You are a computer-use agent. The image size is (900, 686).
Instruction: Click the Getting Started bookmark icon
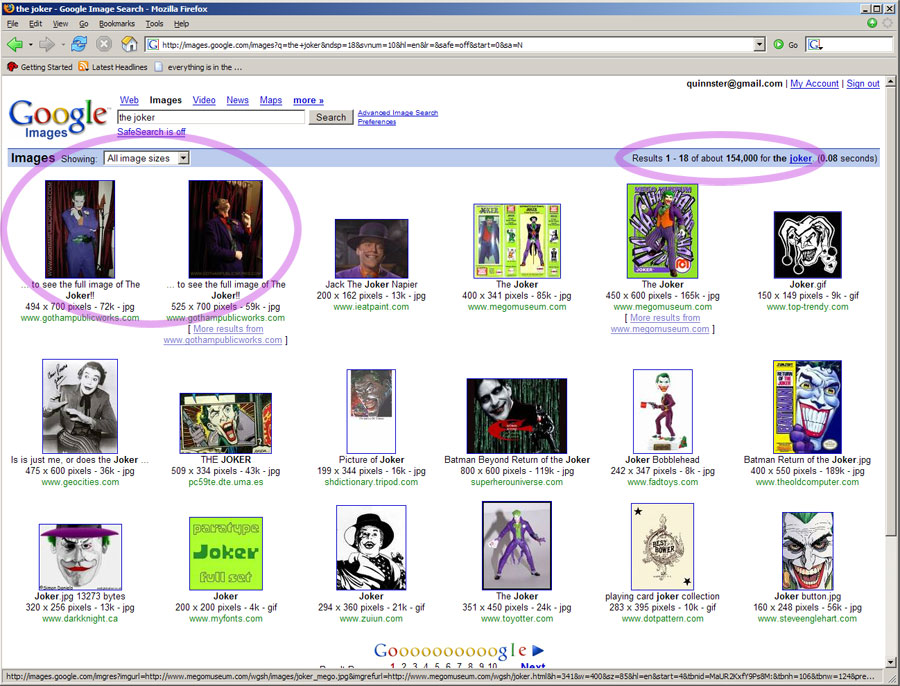click(12, 67)
